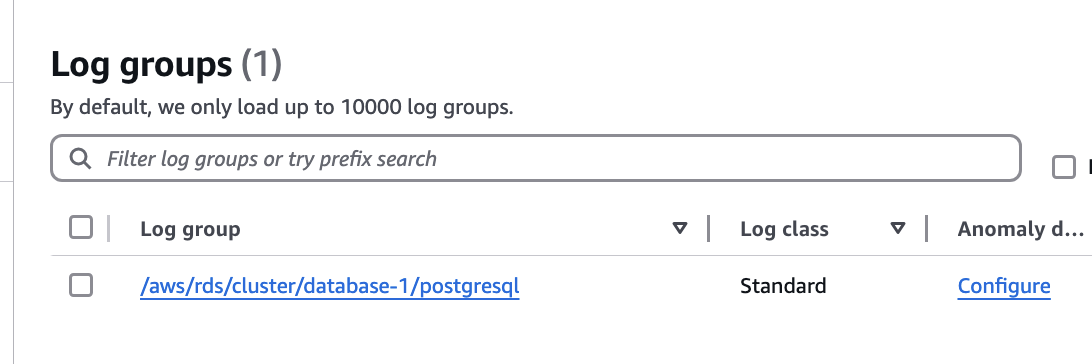Sort by Log group using its triangle arrow
This screenshot has width=1092, height=364.
pos(680,228)
